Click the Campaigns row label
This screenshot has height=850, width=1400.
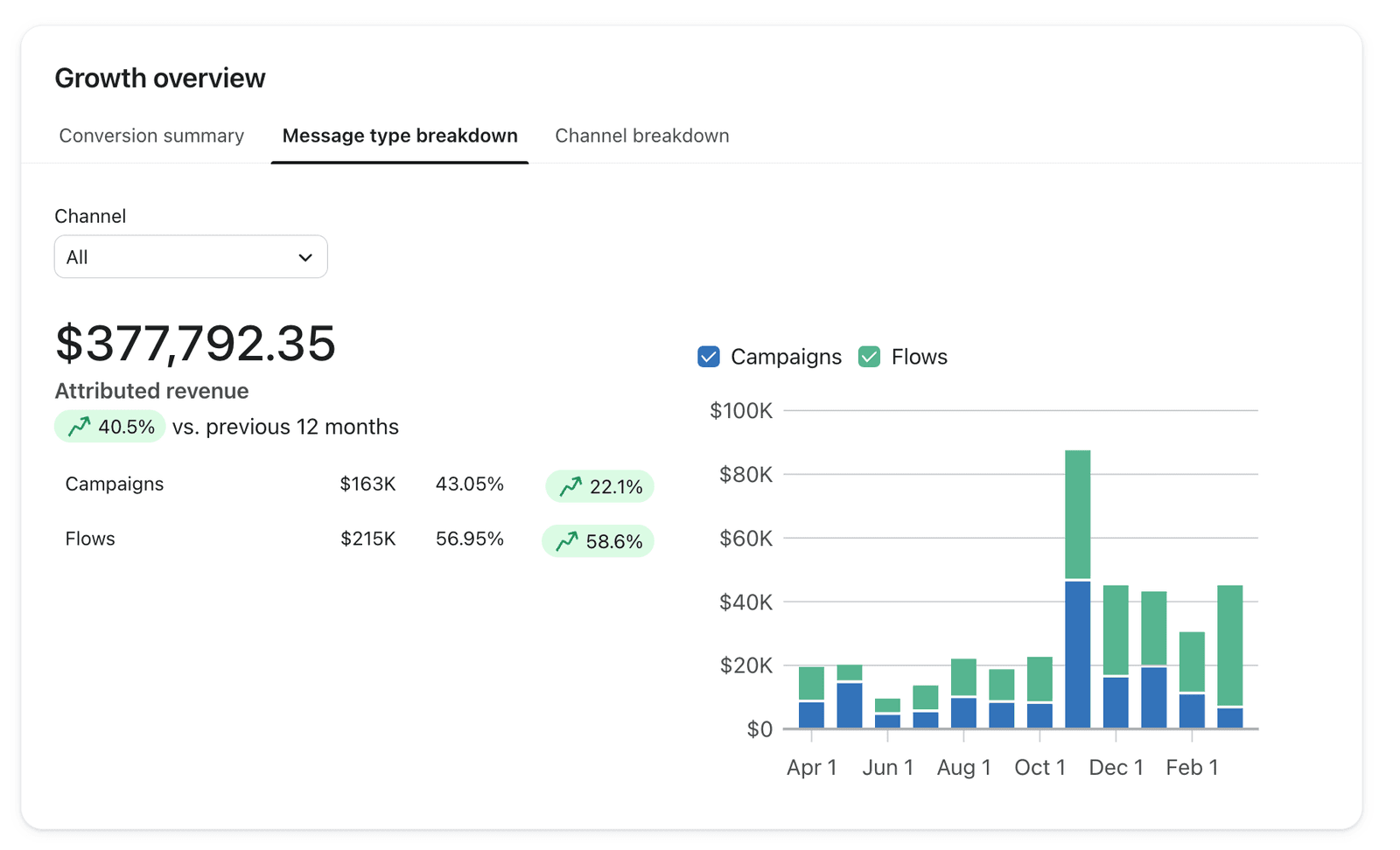pos(115,484)
